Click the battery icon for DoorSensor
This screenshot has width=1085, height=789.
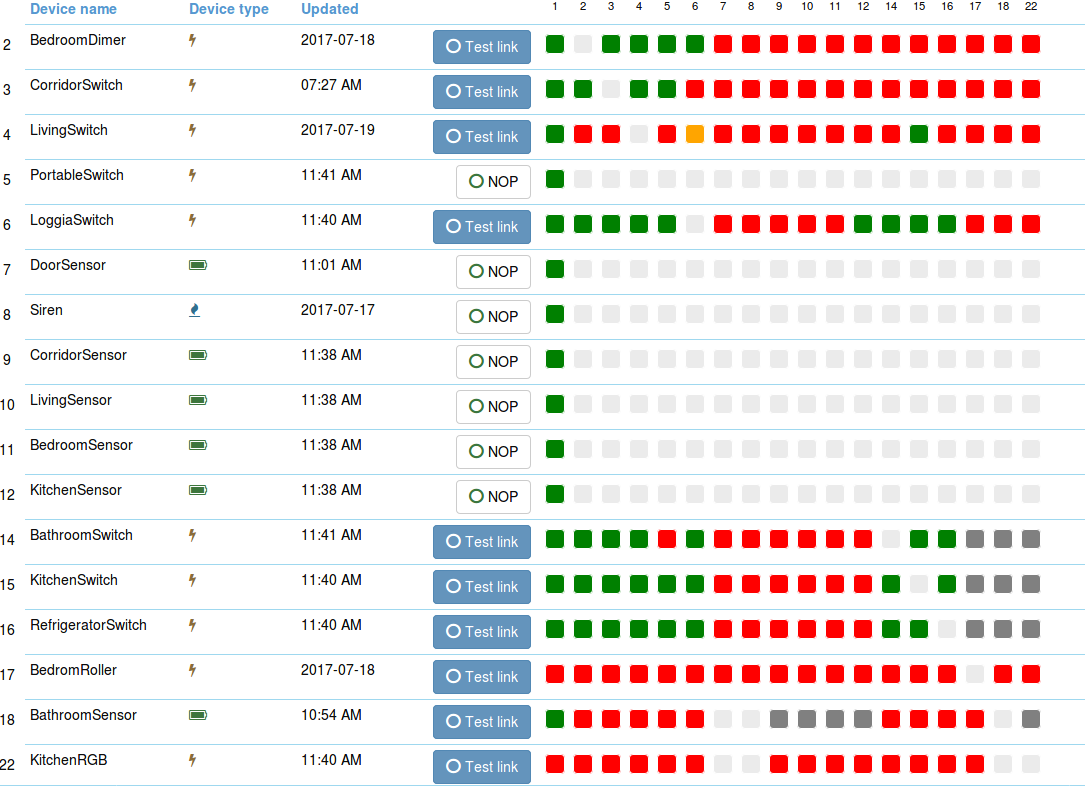(198, 265)
